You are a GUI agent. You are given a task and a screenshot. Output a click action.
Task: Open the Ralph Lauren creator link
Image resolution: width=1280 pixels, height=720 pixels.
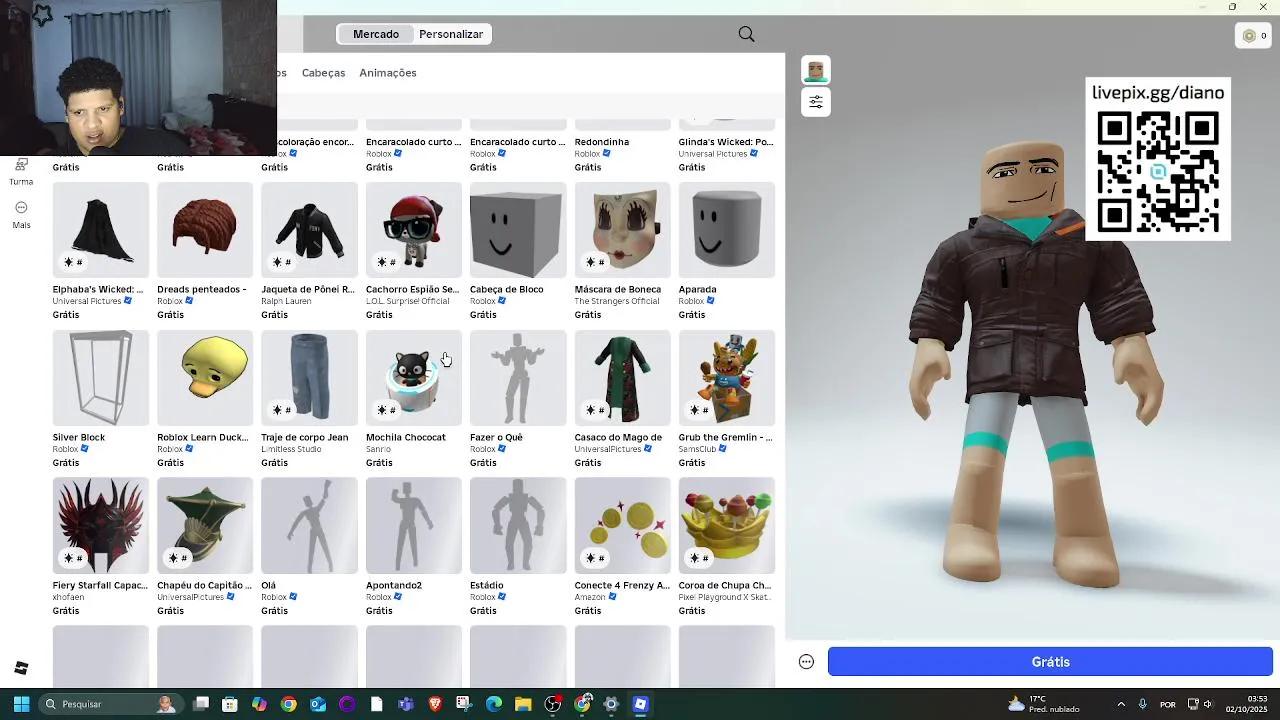coord(286,301)
